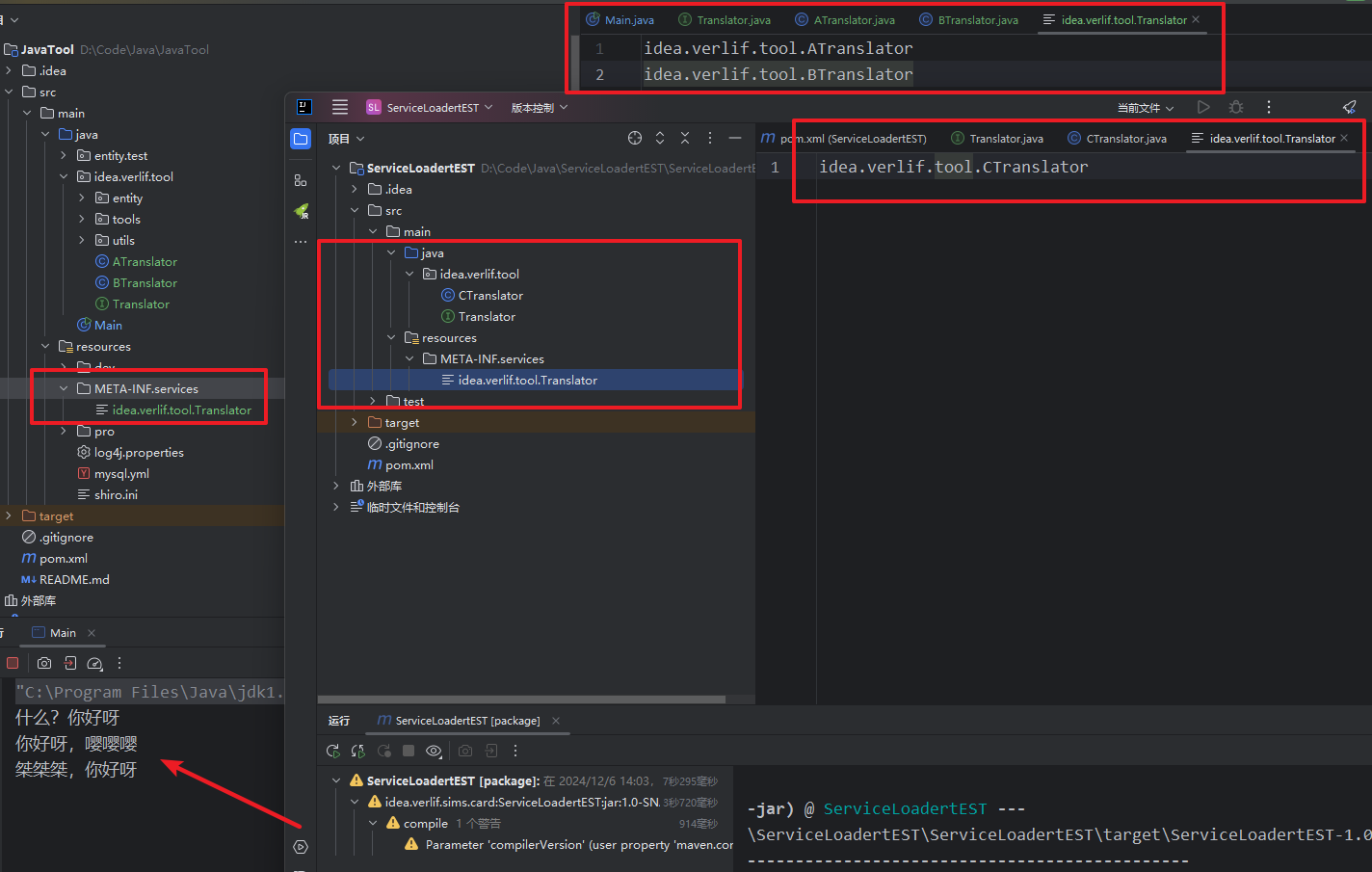The height and width of the screenshot is (872, 1372).
Task: Toggle the eye filter icon in run panel
Action: click(x=433, y=751)
